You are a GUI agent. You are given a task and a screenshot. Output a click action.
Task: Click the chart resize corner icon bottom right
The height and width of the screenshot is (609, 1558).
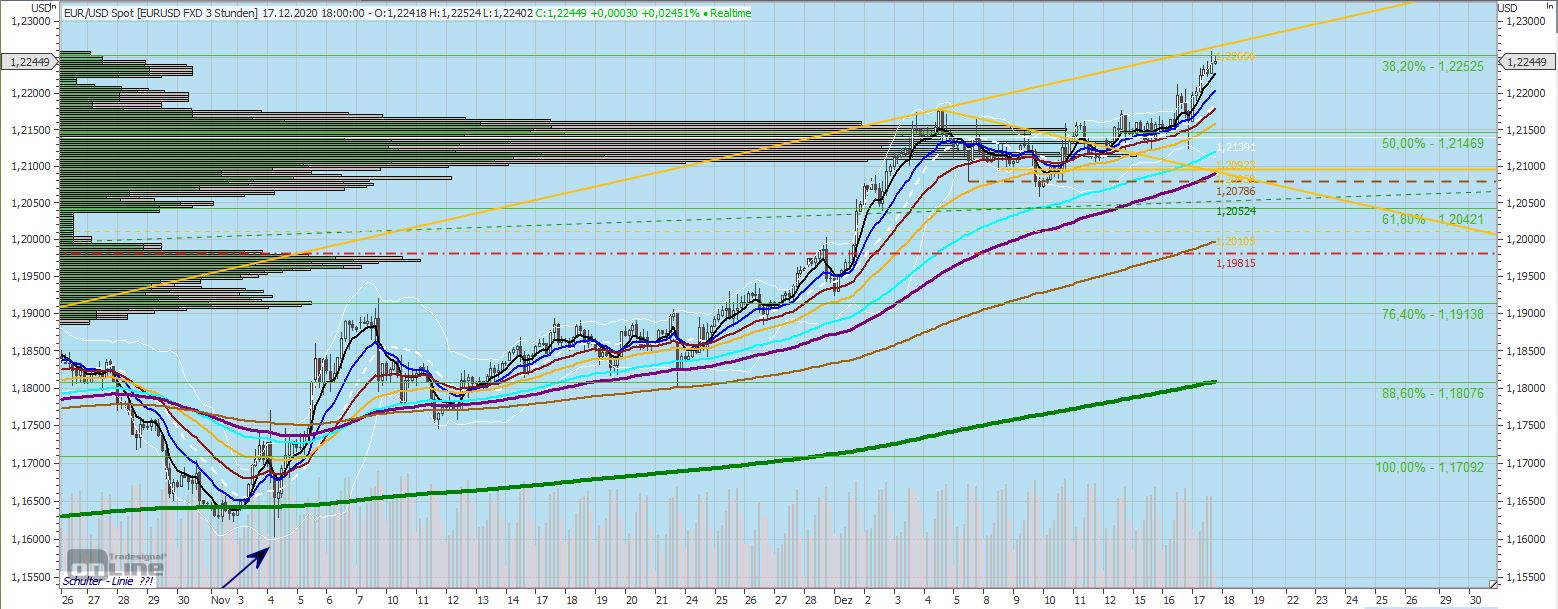pyautogui.click(x=1493, y=584)
